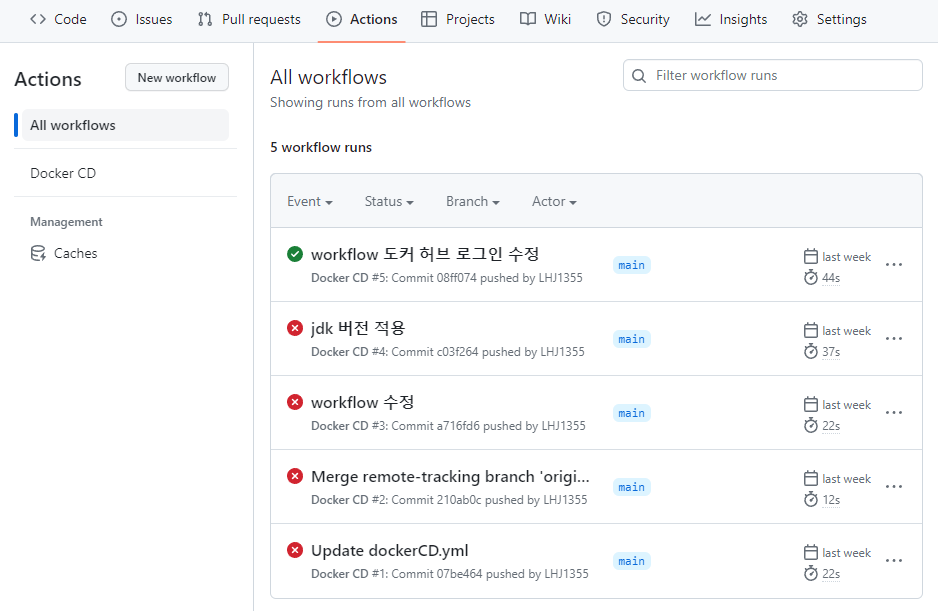Select All workflows in sidebar
Screen dimensions: 938x611
click(x=125, y=125)
